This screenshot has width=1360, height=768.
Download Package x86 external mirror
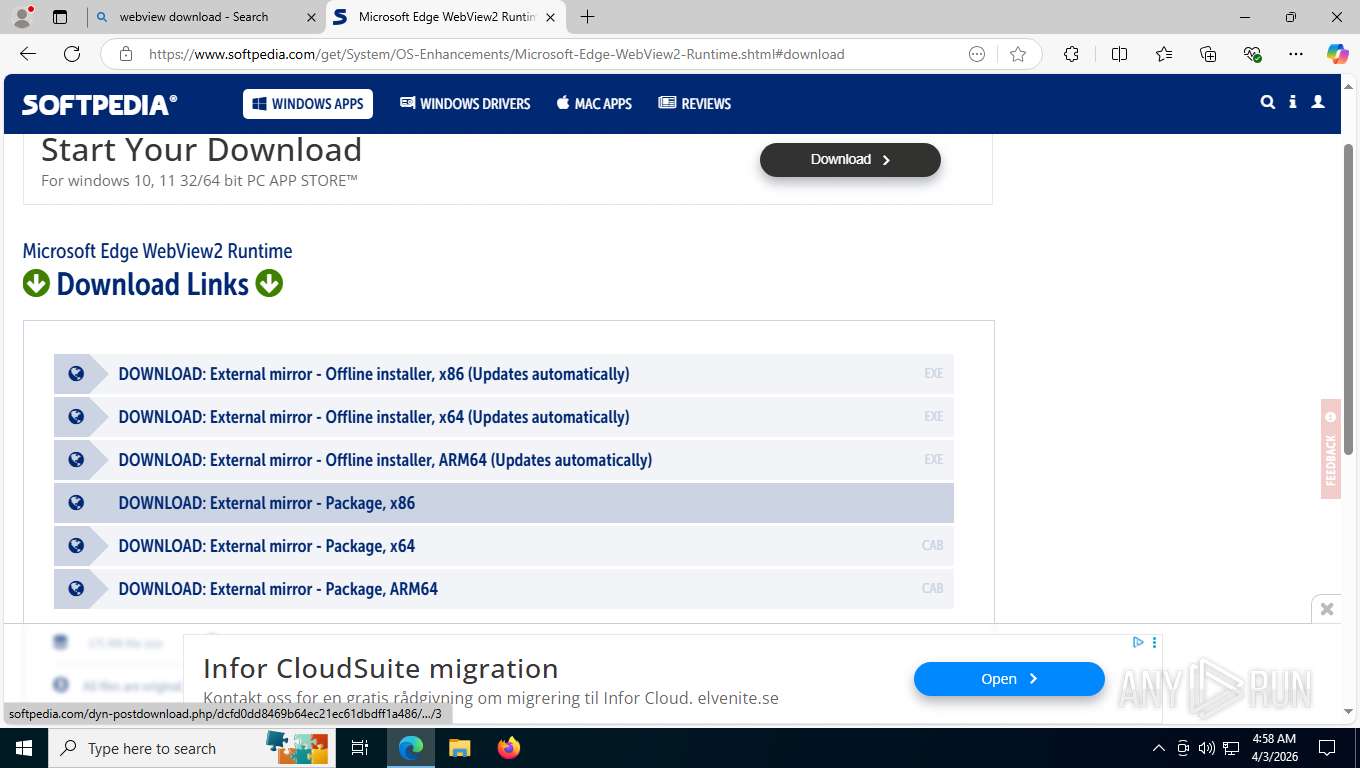coord(504,503)
